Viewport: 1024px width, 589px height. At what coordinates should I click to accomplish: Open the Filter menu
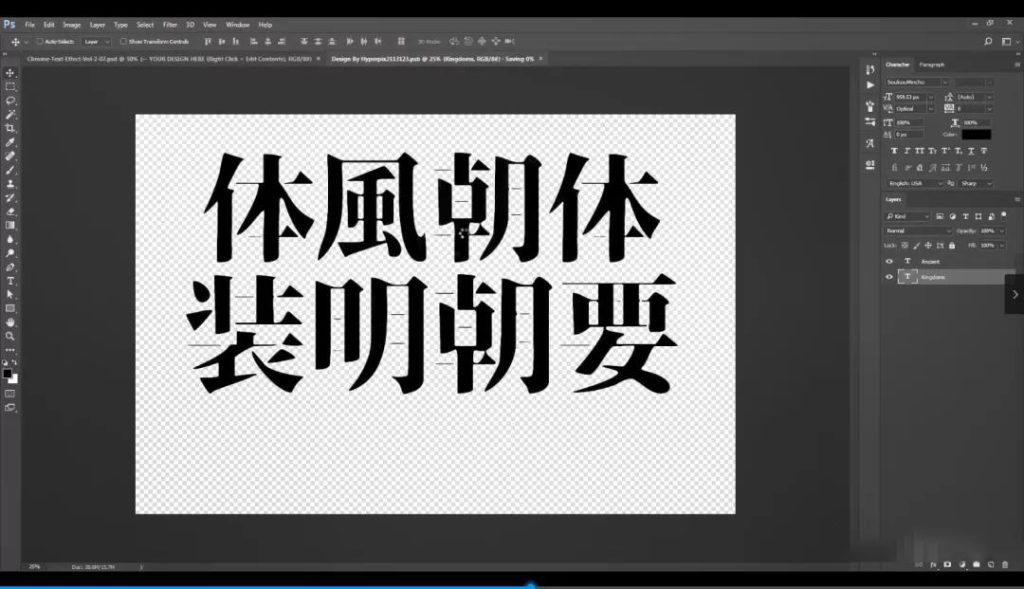point(170,24)
